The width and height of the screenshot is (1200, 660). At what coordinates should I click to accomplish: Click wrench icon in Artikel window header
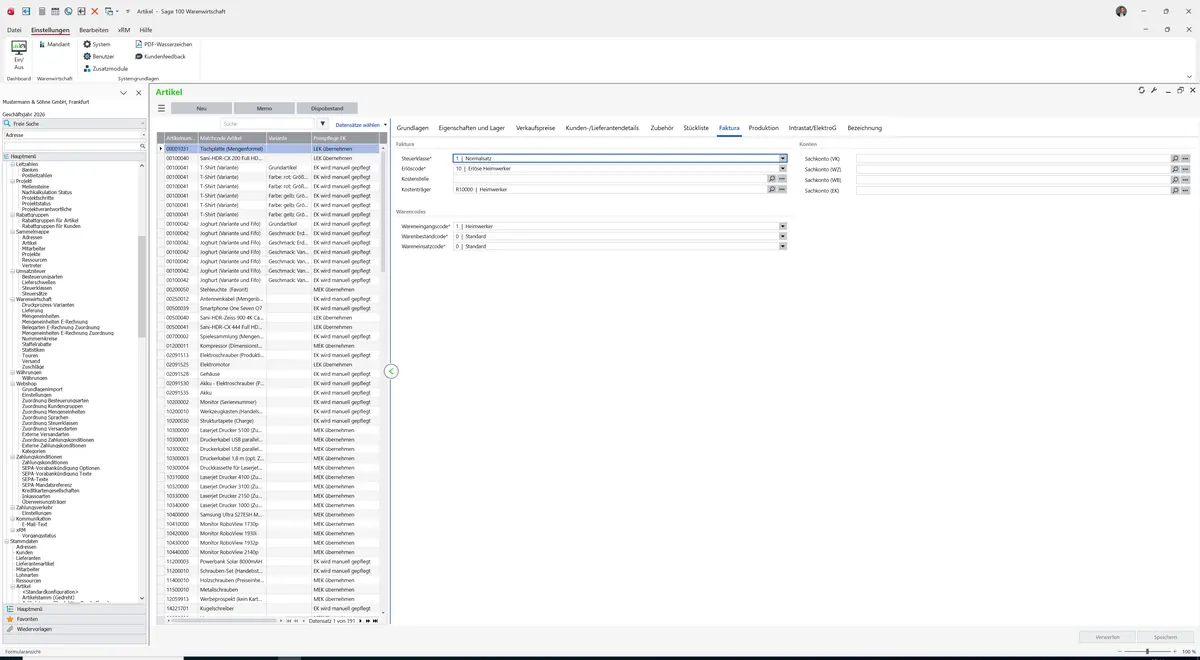tap(1154, 90)
